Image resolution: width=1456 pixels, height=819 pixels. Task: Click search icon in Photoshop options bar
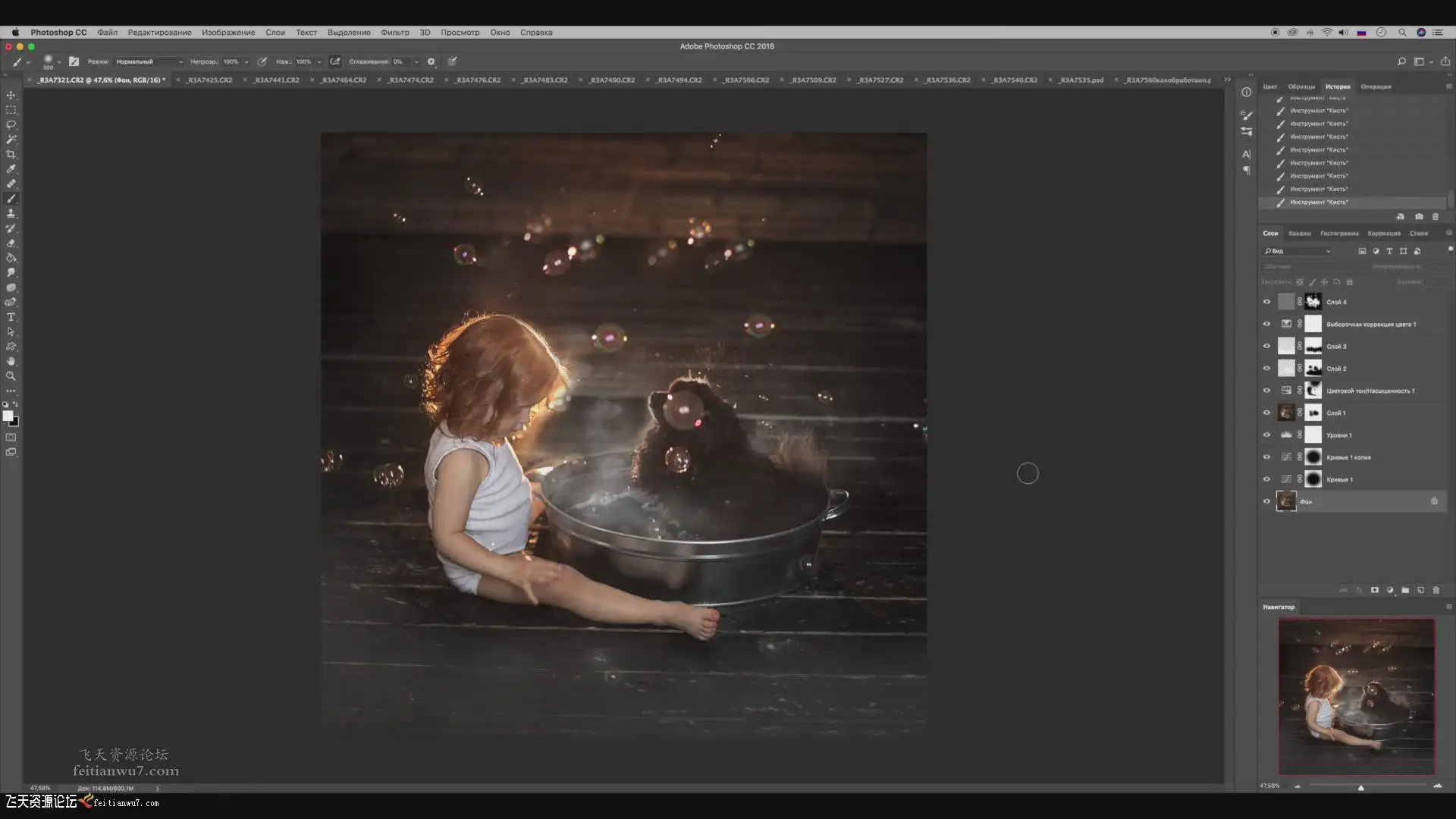(x=1401, y=61)
